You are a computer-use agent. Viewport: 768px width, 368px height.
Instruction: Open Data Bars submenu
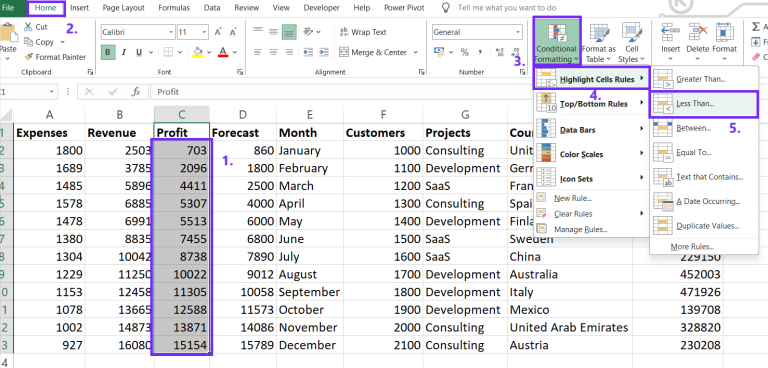pyautogui.click(x=592, y=129)
